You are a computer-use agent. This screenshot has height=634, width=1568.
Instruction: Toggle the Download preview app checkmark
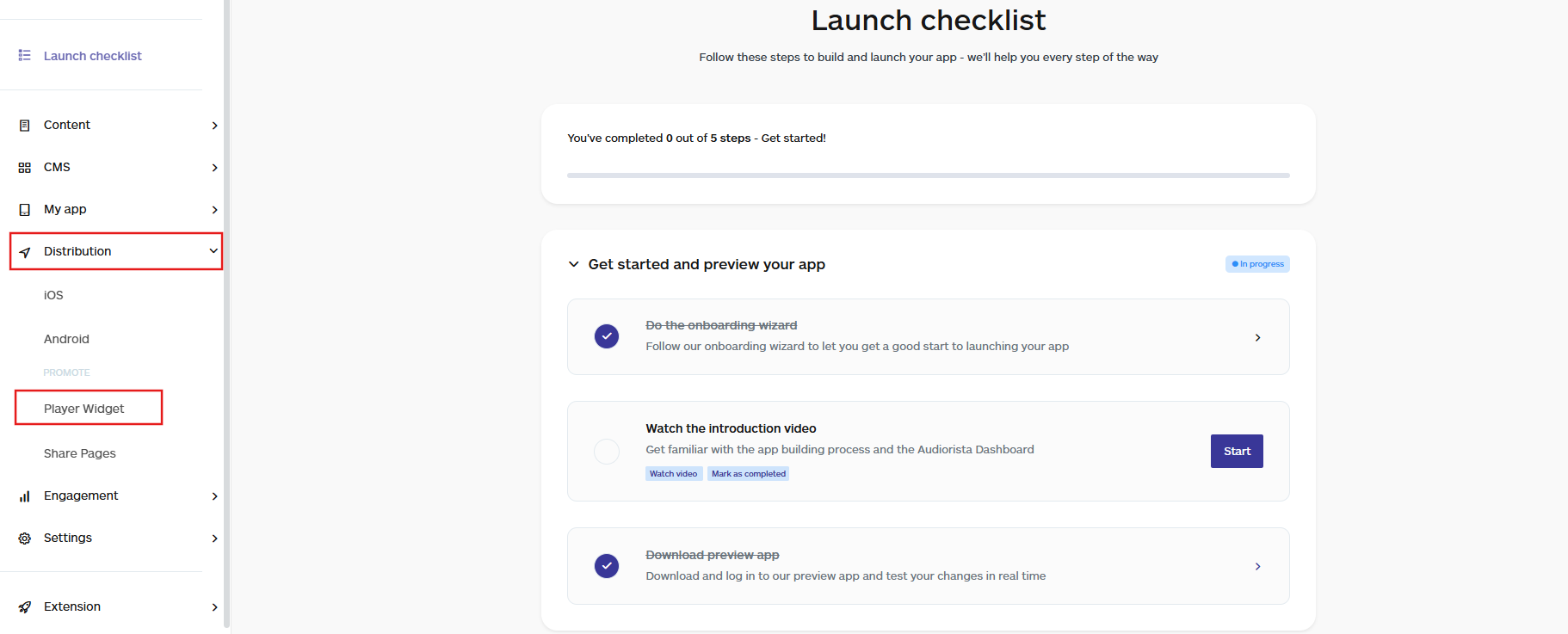pos(607,566)
